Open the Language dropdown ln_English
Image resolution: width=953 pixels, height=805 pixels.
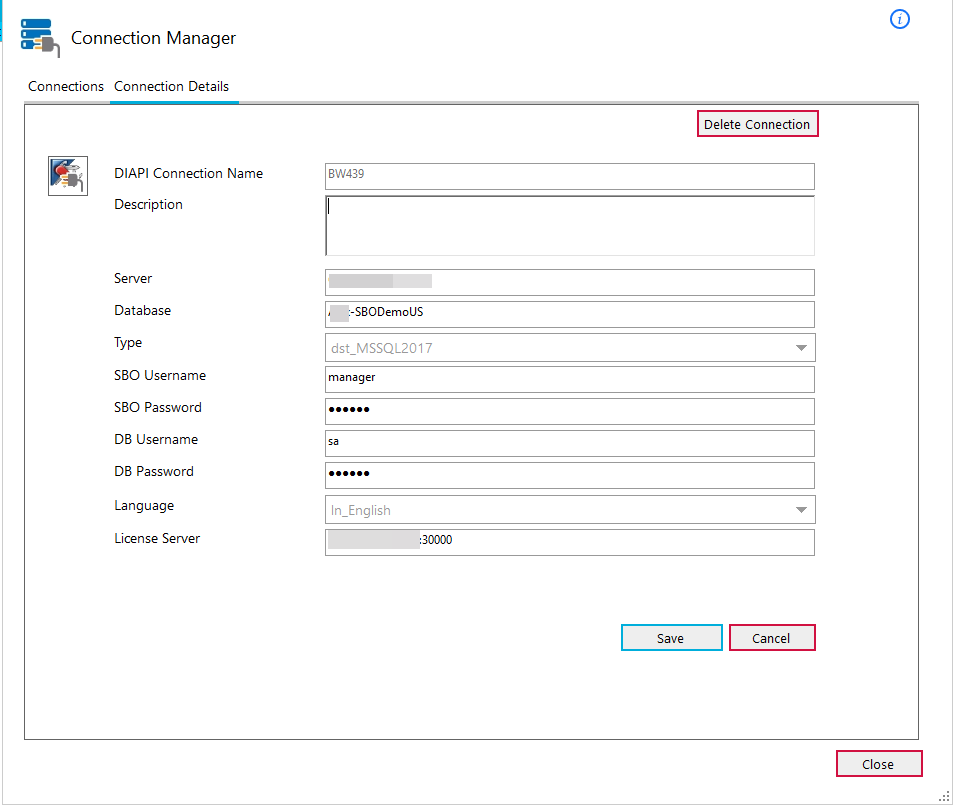point(570,510)
